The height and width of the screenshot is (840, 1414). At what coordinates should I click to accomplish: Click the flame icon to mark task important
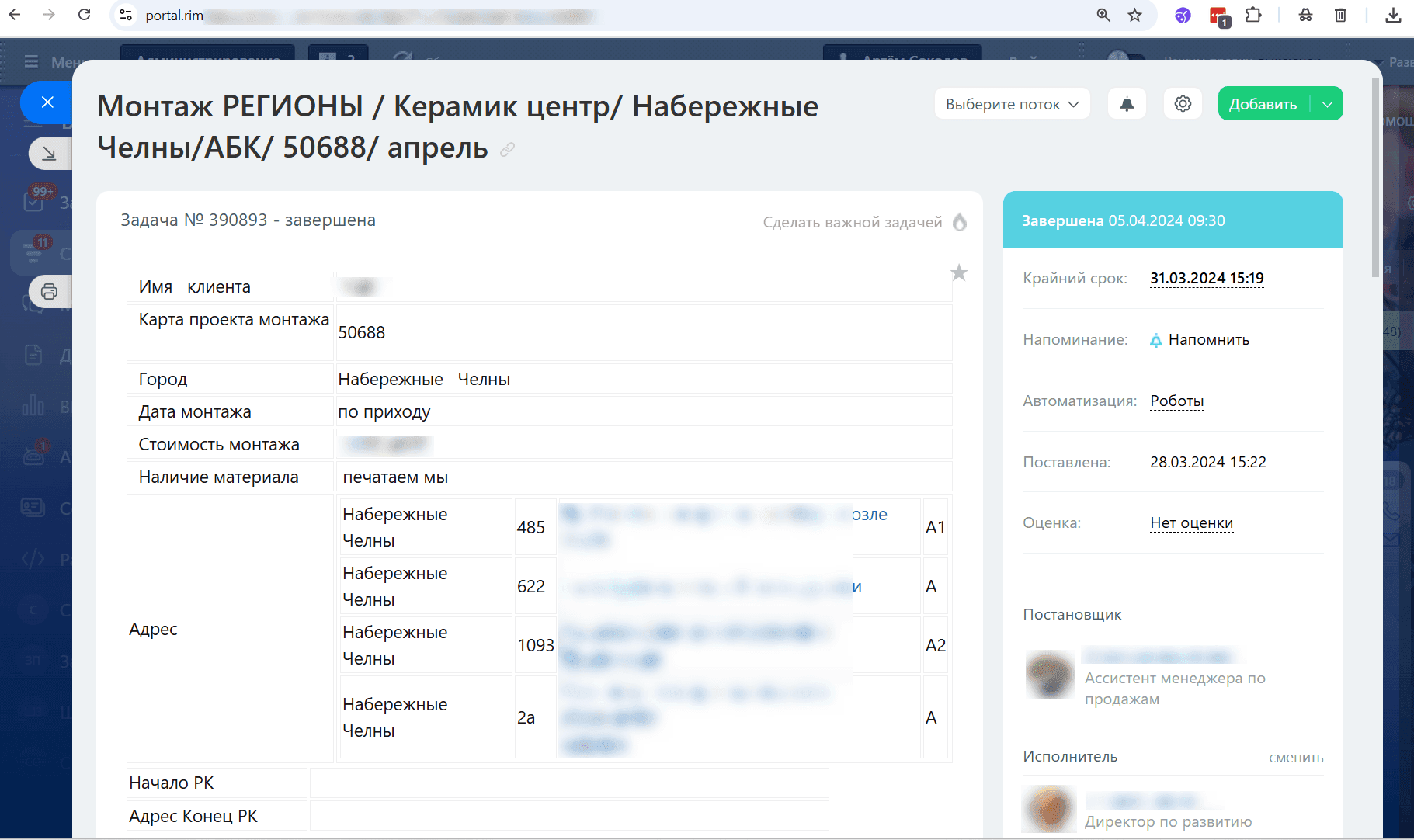[x=960, y=222]
